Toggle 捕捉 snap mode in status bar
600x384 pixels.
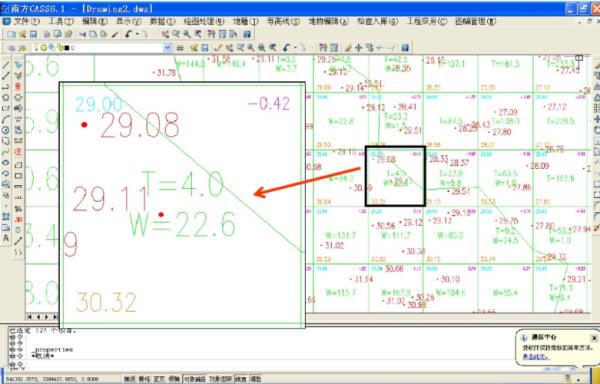(x=130, y=379)
